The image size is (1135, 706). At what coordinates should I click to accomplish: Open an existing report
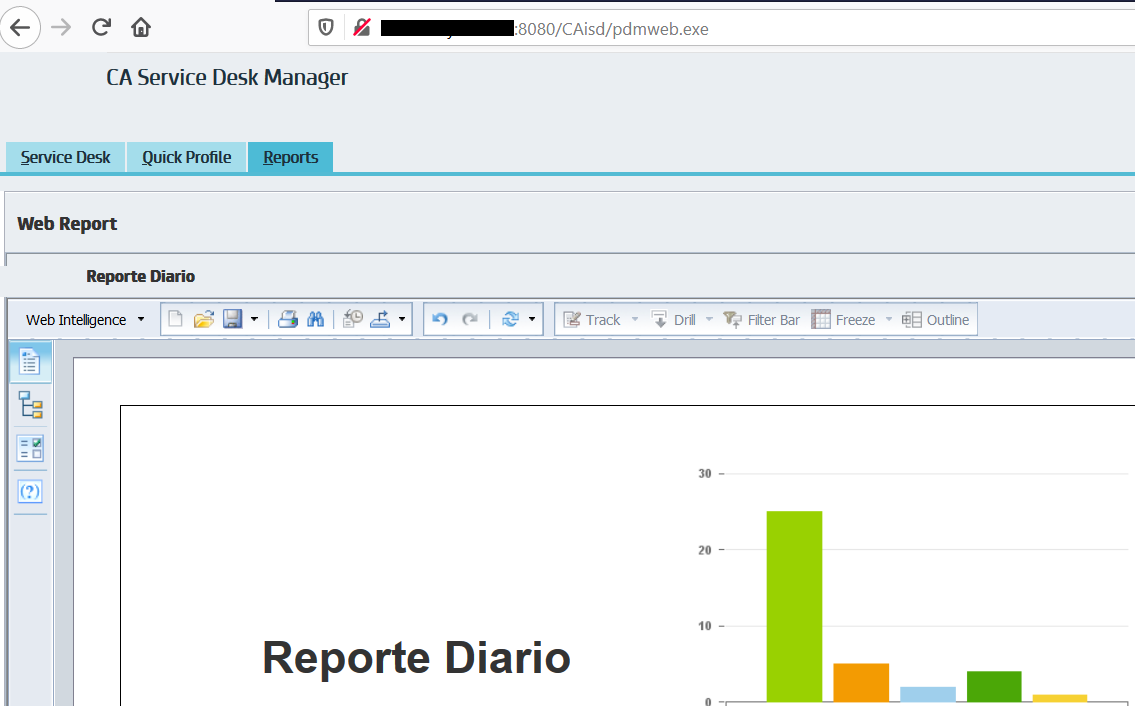pos(204,318)
